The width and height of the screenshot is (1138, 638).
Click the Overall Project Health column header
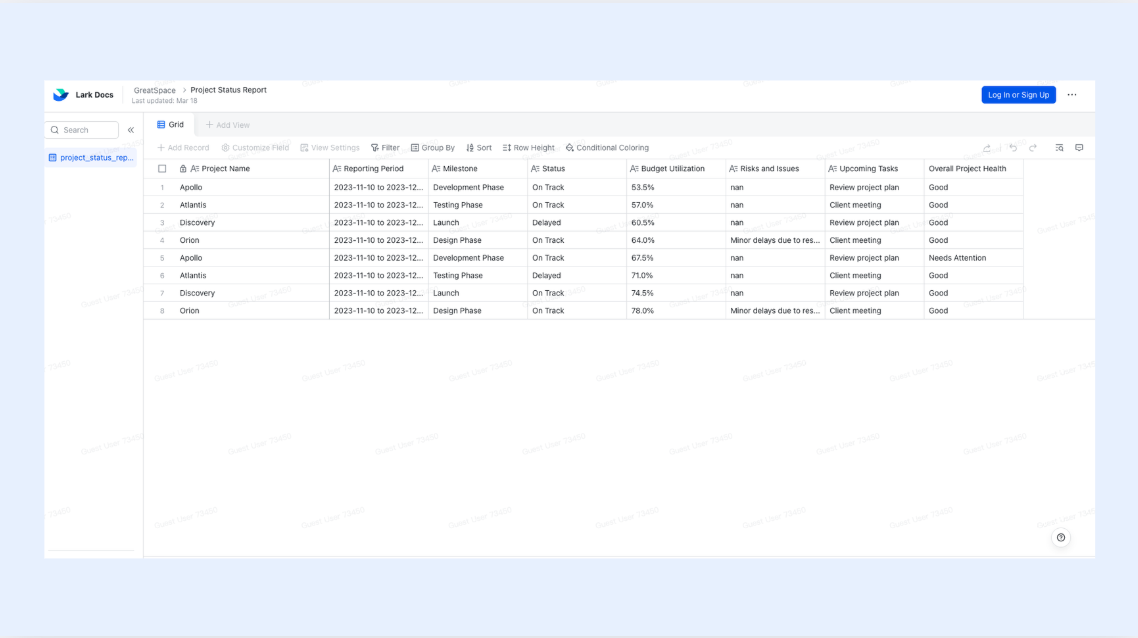pyautogui.click(x=973, y=168)
